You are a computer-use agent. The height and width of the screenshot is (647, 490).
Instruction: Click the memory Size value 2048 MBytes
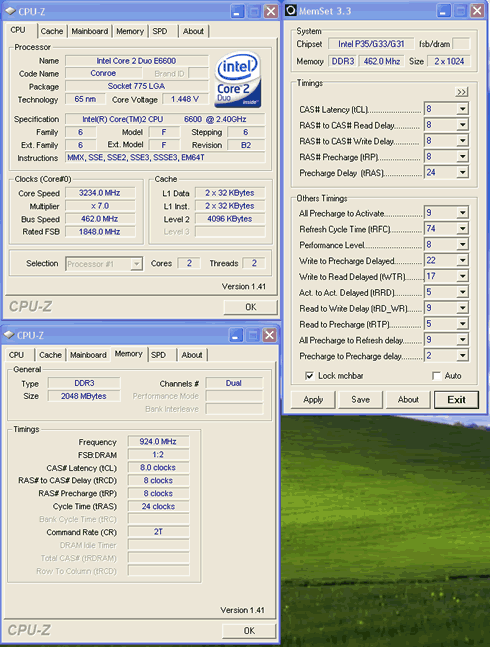coord(84,396)
